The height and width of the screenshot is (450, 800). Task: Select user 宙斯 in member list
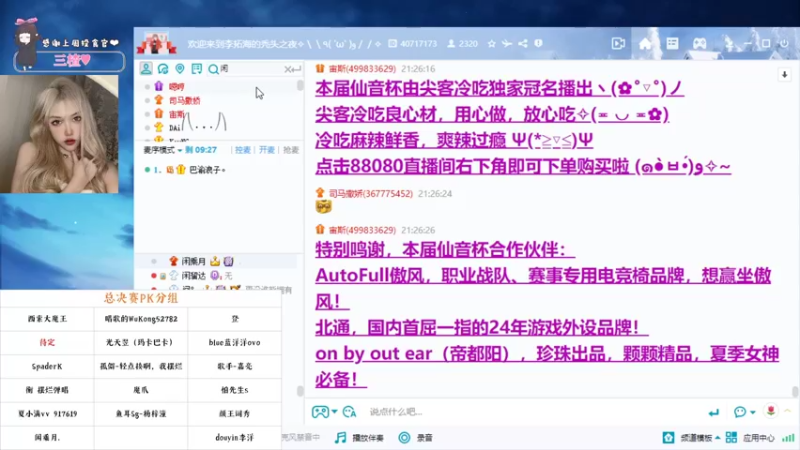tap(177, 114)
